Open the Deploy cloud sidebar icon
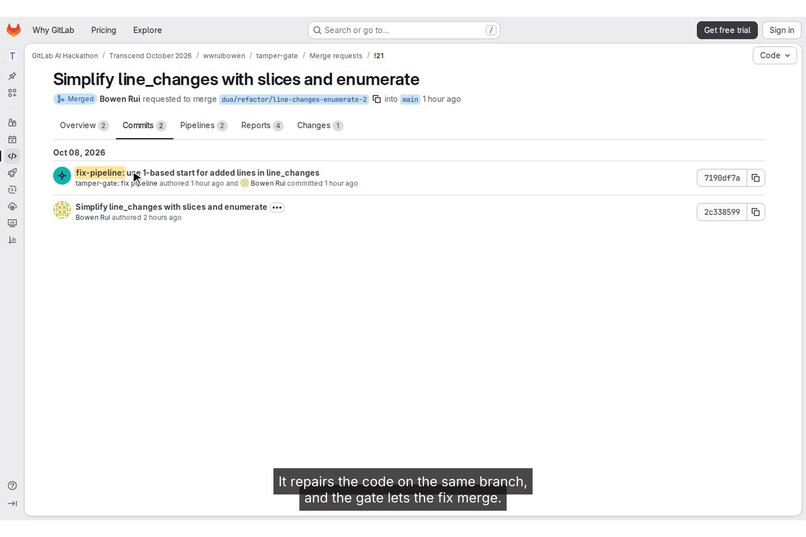Viewport: 806px width, 537px height. pyautogui.click(x=12, y=207)
